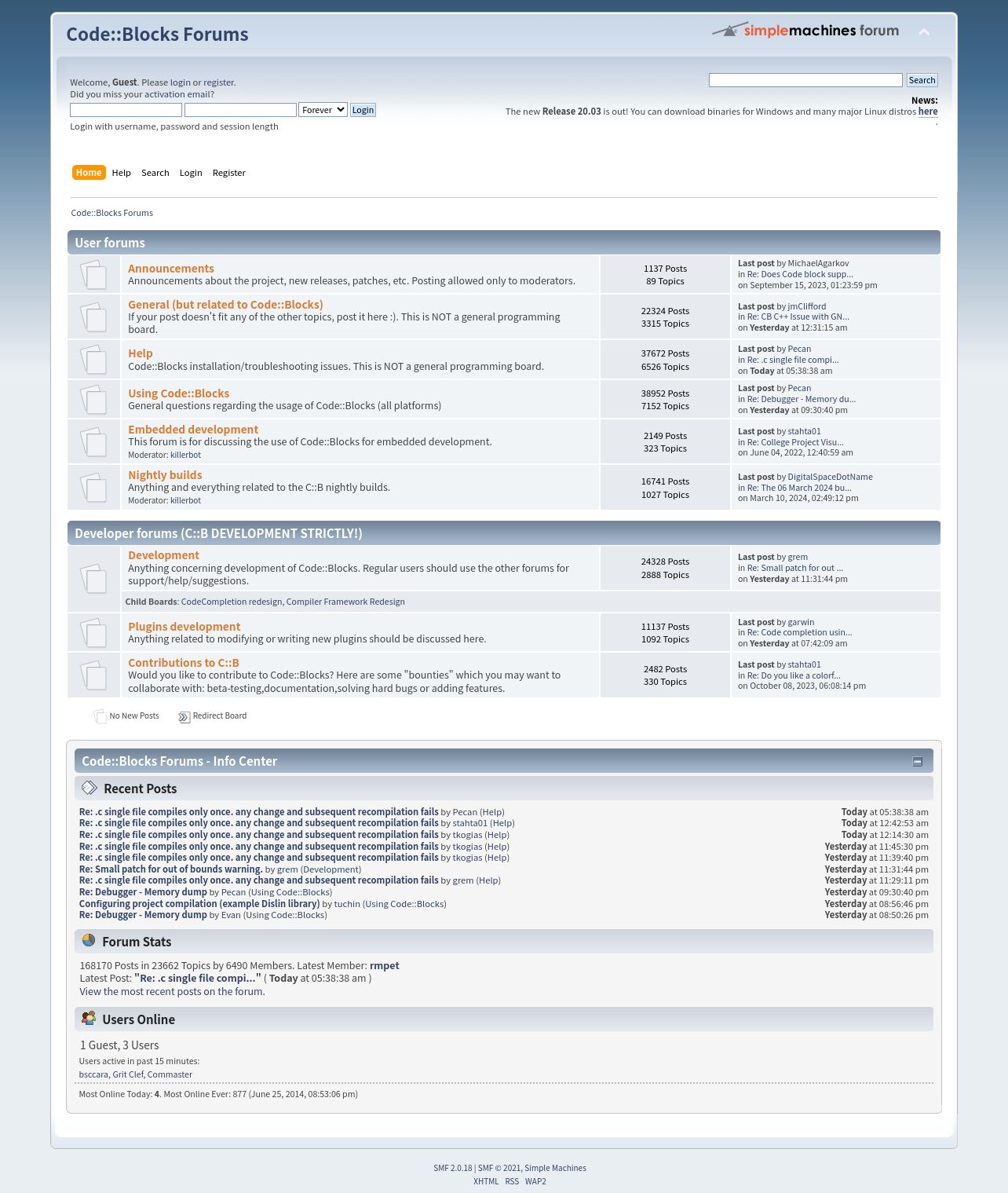Open the RSS footer link
Viewport: 1008px width, 1193px height.
pyautogui.click(x=512, y=1181)
